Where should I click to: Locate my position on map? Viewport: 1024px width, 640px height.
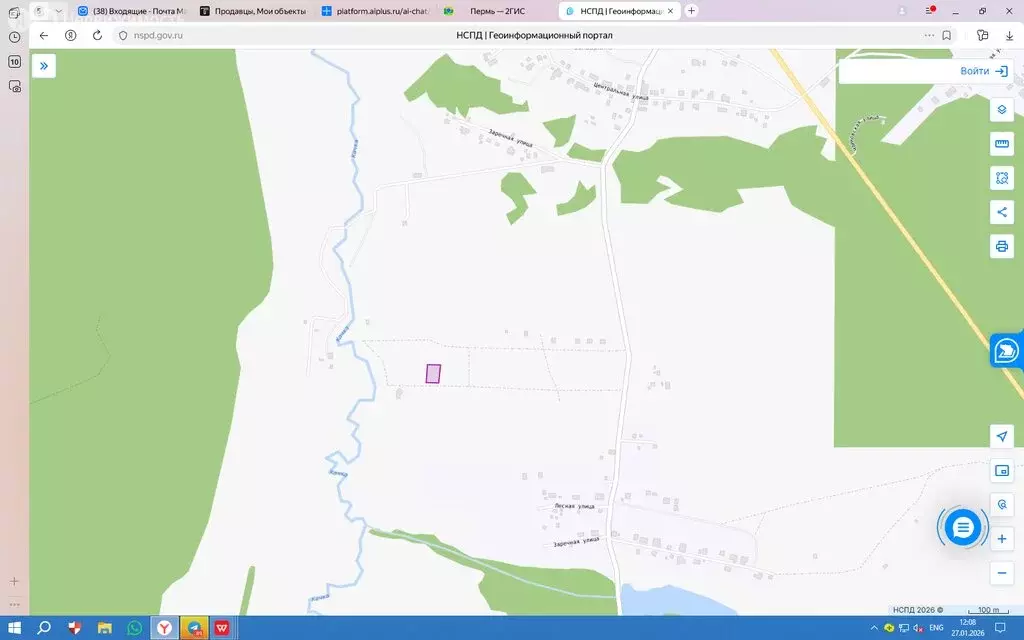[1001, 436]
